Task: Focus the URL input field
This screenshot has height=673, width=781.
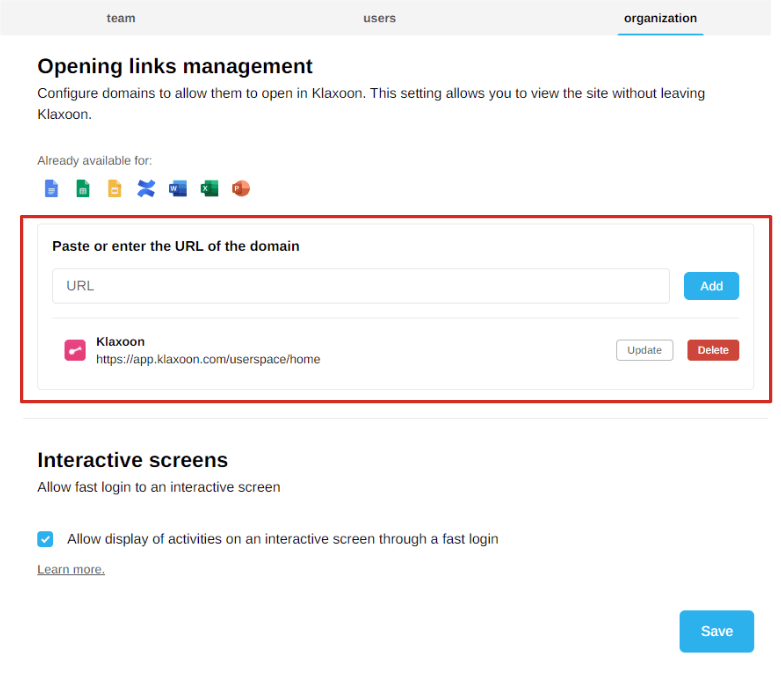Action: 360,286
